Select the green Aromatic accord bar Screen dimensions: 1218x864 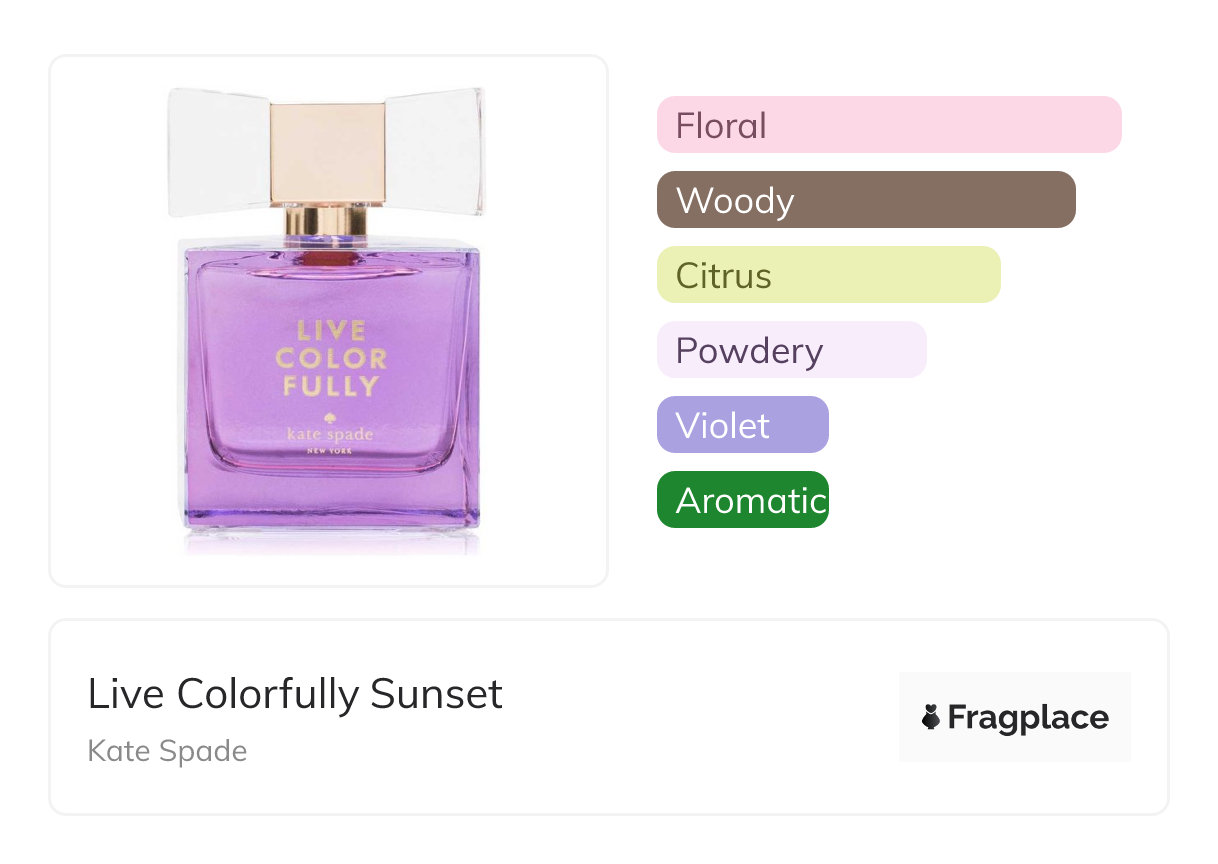742,500
